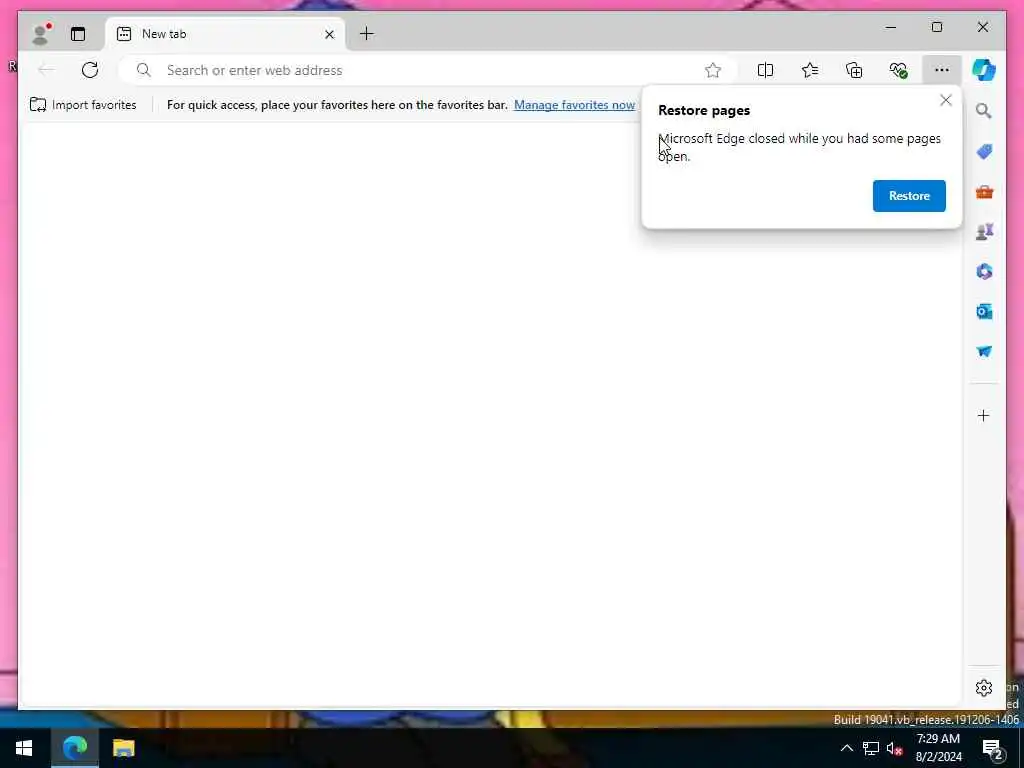Open the sidebar Shopping tag icon
The height and width of the screenshot is (768, 1024).
pos(984,152)
